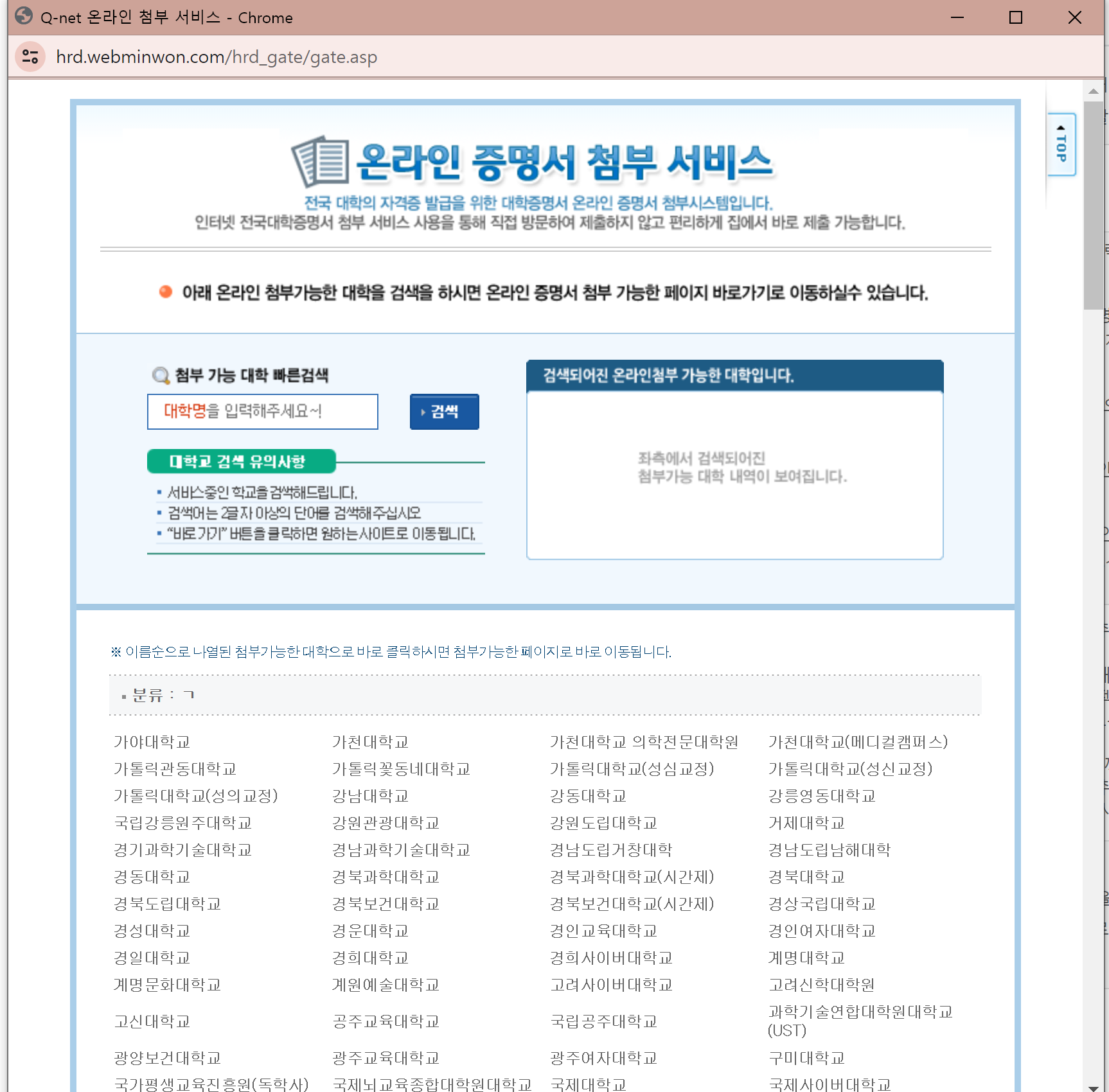Click 고신대학교 university link

pos(152,1021)
